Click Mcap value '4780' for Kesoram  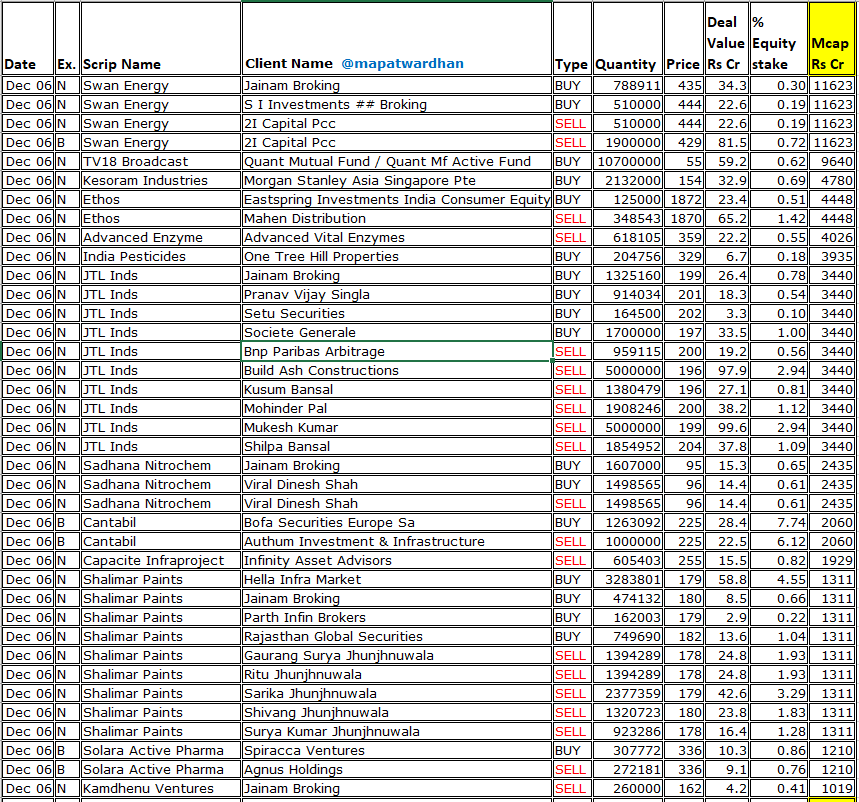point(832,180)
